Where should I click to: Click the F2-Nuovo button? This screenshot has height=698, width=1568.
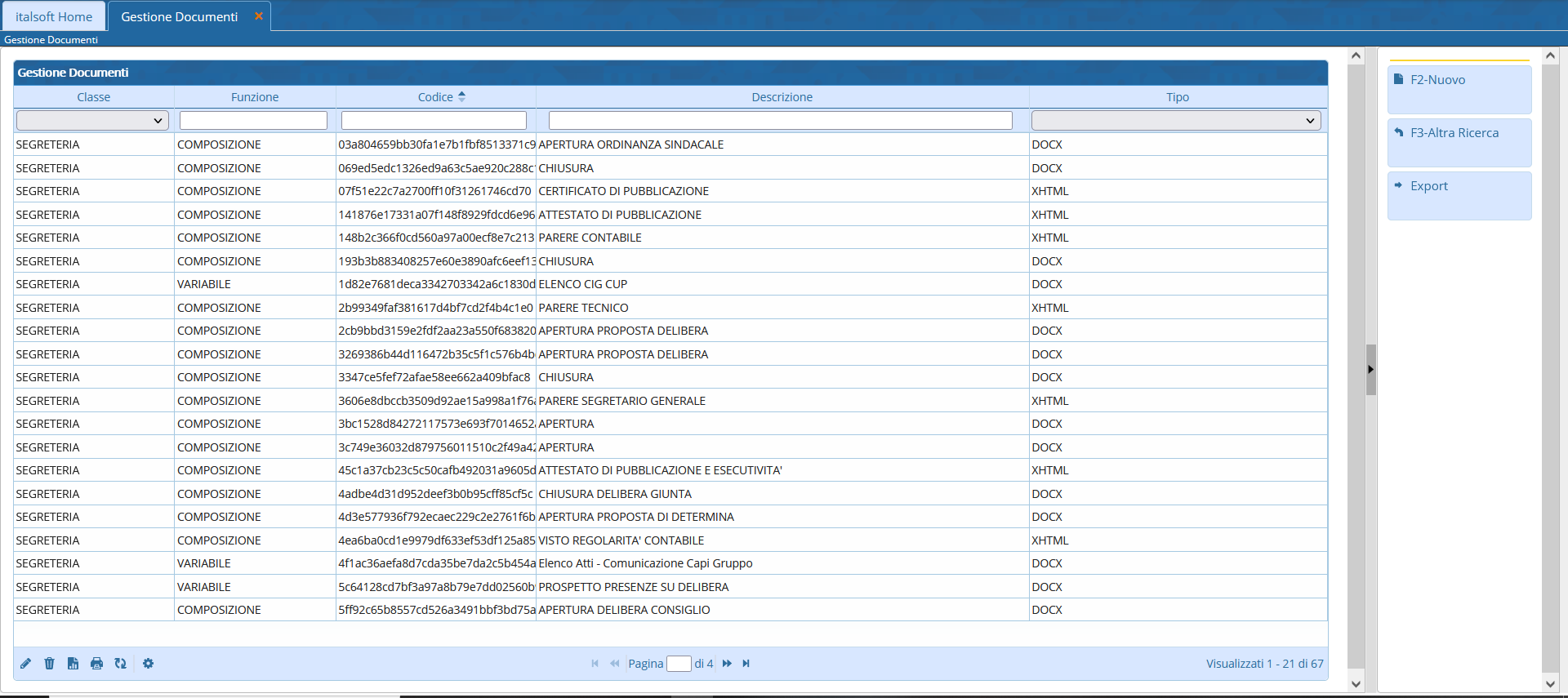(x=1459, y=89)
